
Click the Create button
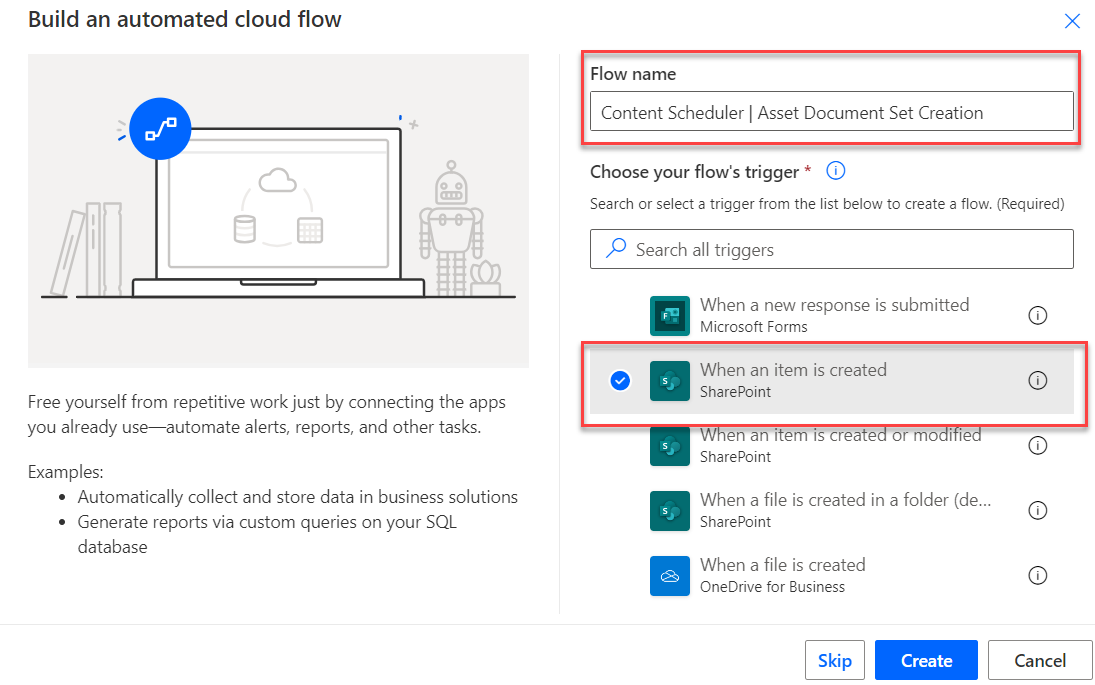click(x=926, y=660)
